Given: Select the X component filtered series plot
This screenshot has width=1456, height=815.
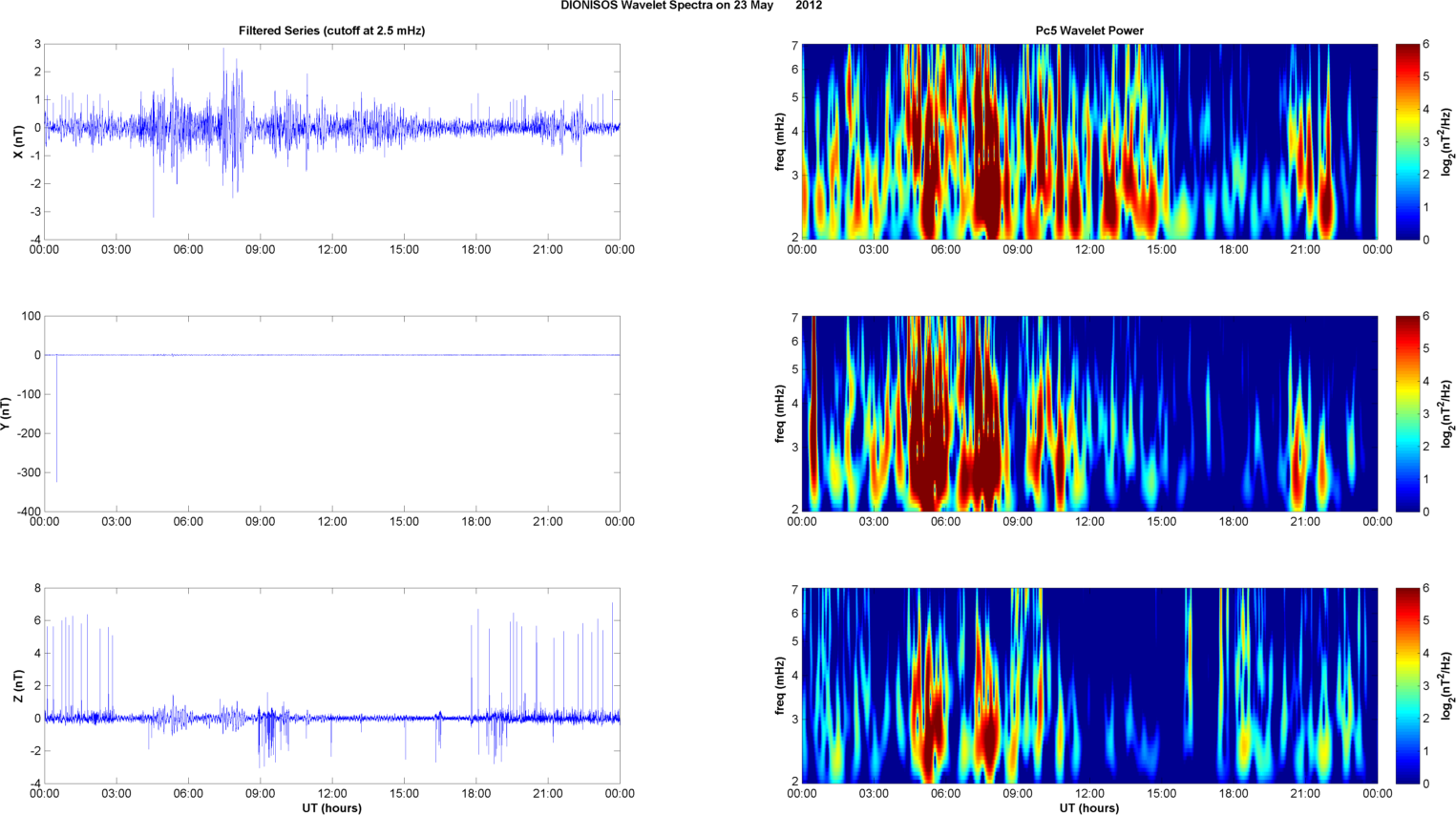Looking at the screenshot, I should point(332,141).
